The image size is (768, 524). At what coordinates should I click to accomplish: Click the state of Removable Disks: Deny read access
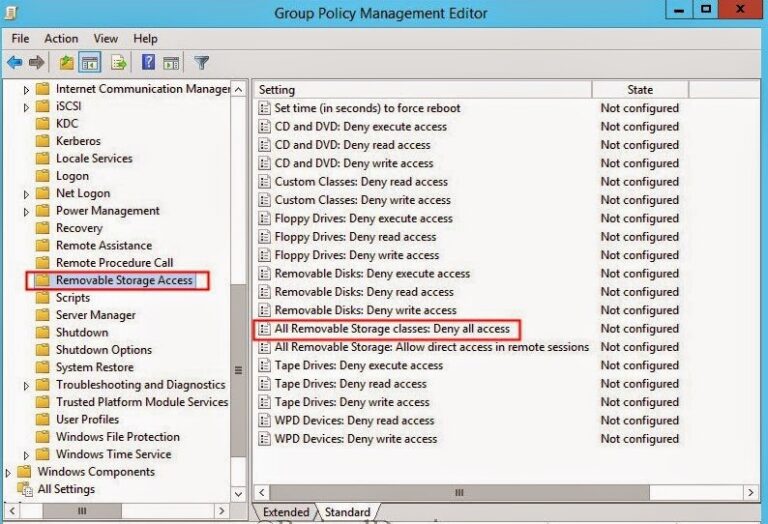(640, 292)
